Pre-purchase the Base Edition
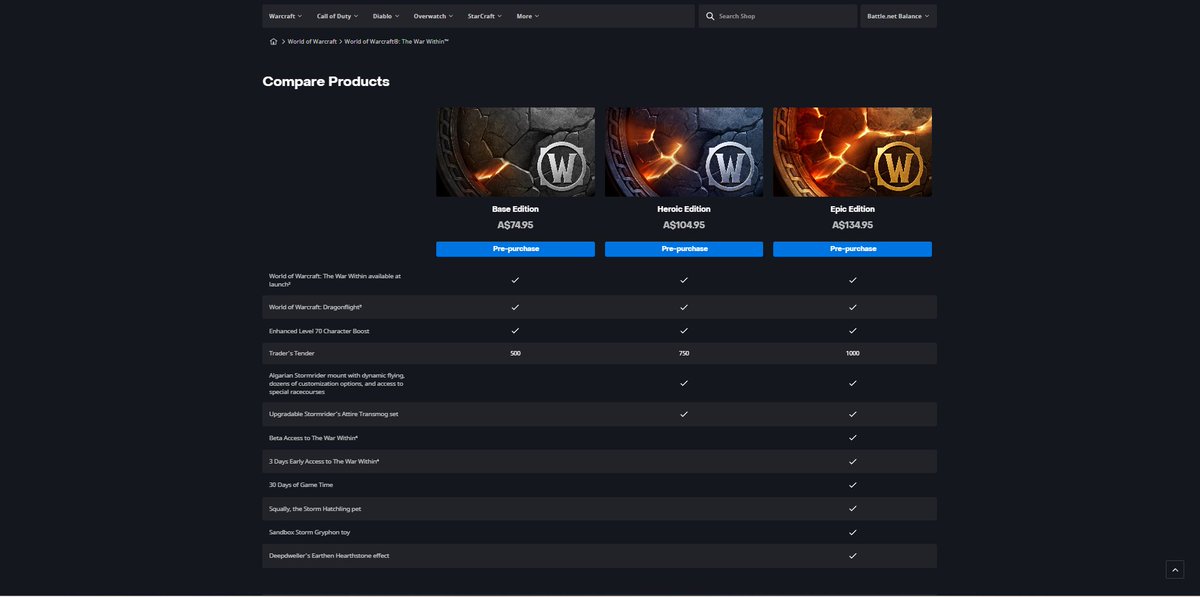Image resolution: width=1200 pixels, height=597 pixels. (515, 249)
